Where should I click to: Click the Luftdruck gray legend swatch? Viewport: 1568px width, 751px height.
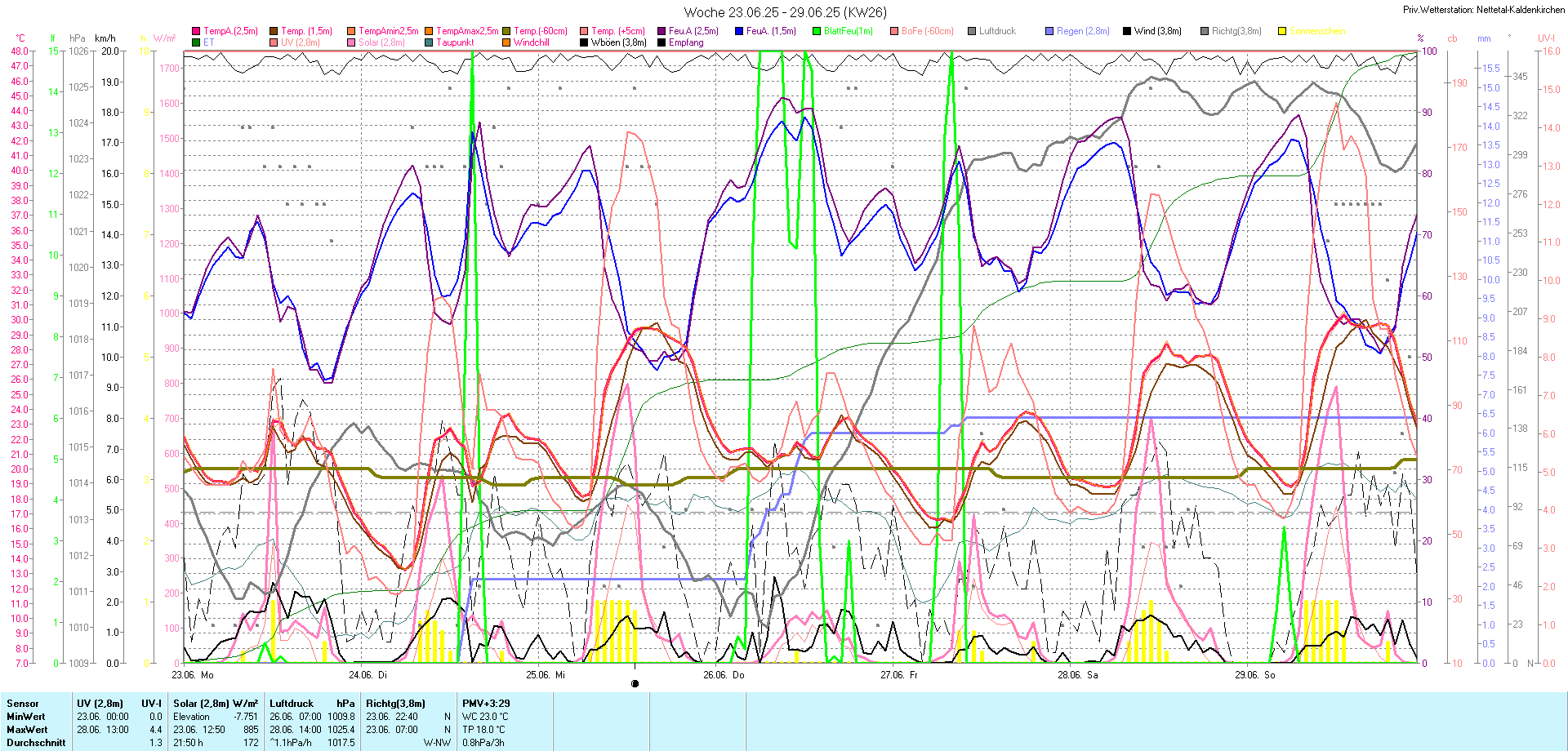coord(972,31)
